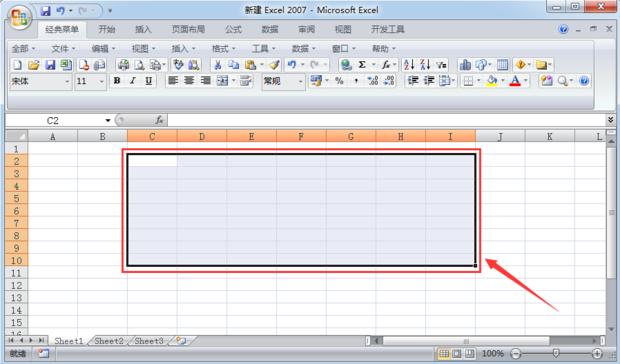The height and width of the screenshot is (364, 620).
Task: Click the AutoSum sigma icon
Action: click(x=362, y=64)
